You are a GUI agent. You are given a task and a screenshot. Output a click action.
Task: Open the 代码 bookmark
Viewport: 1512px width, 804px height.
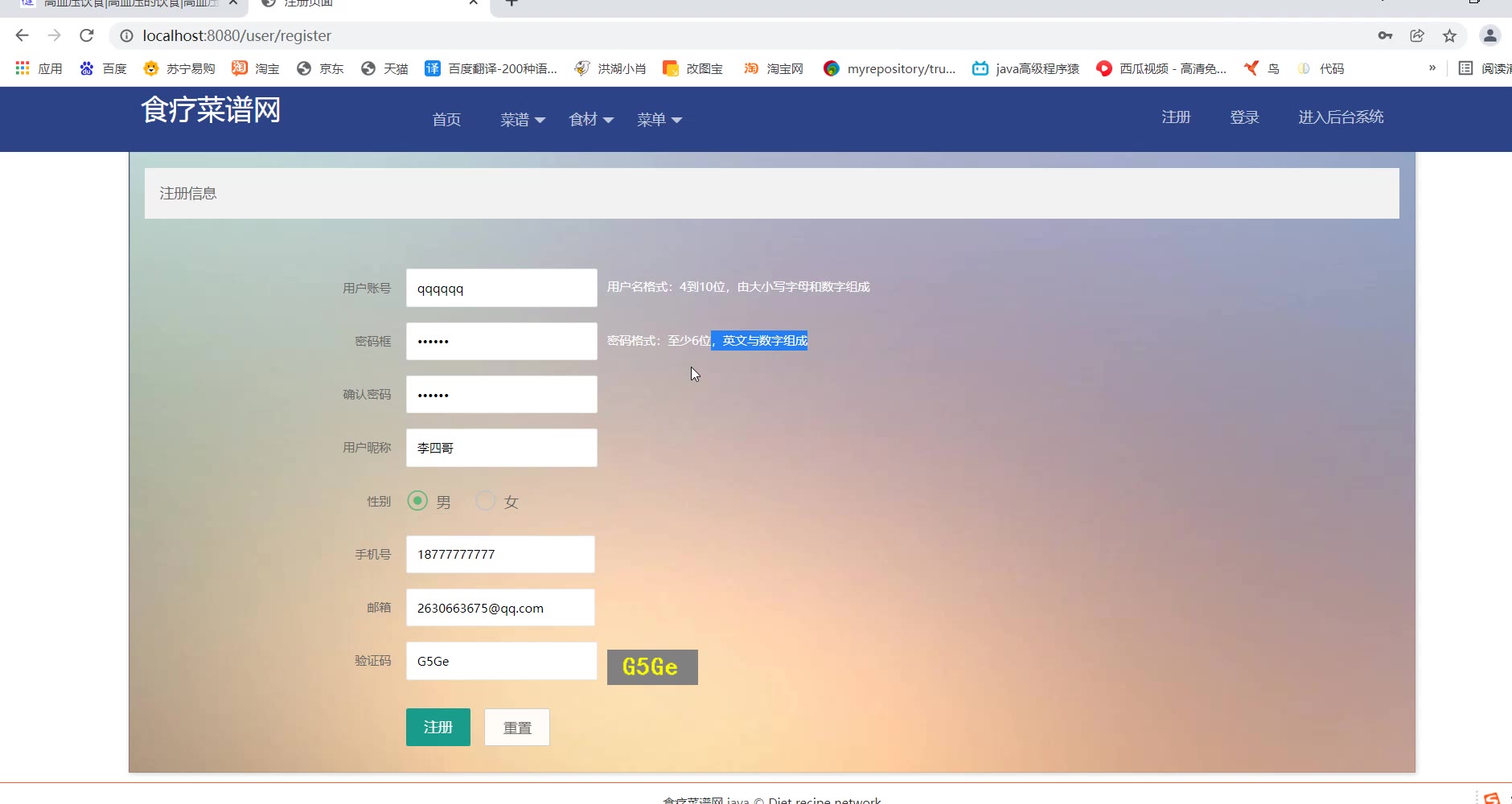(1320, 68)
